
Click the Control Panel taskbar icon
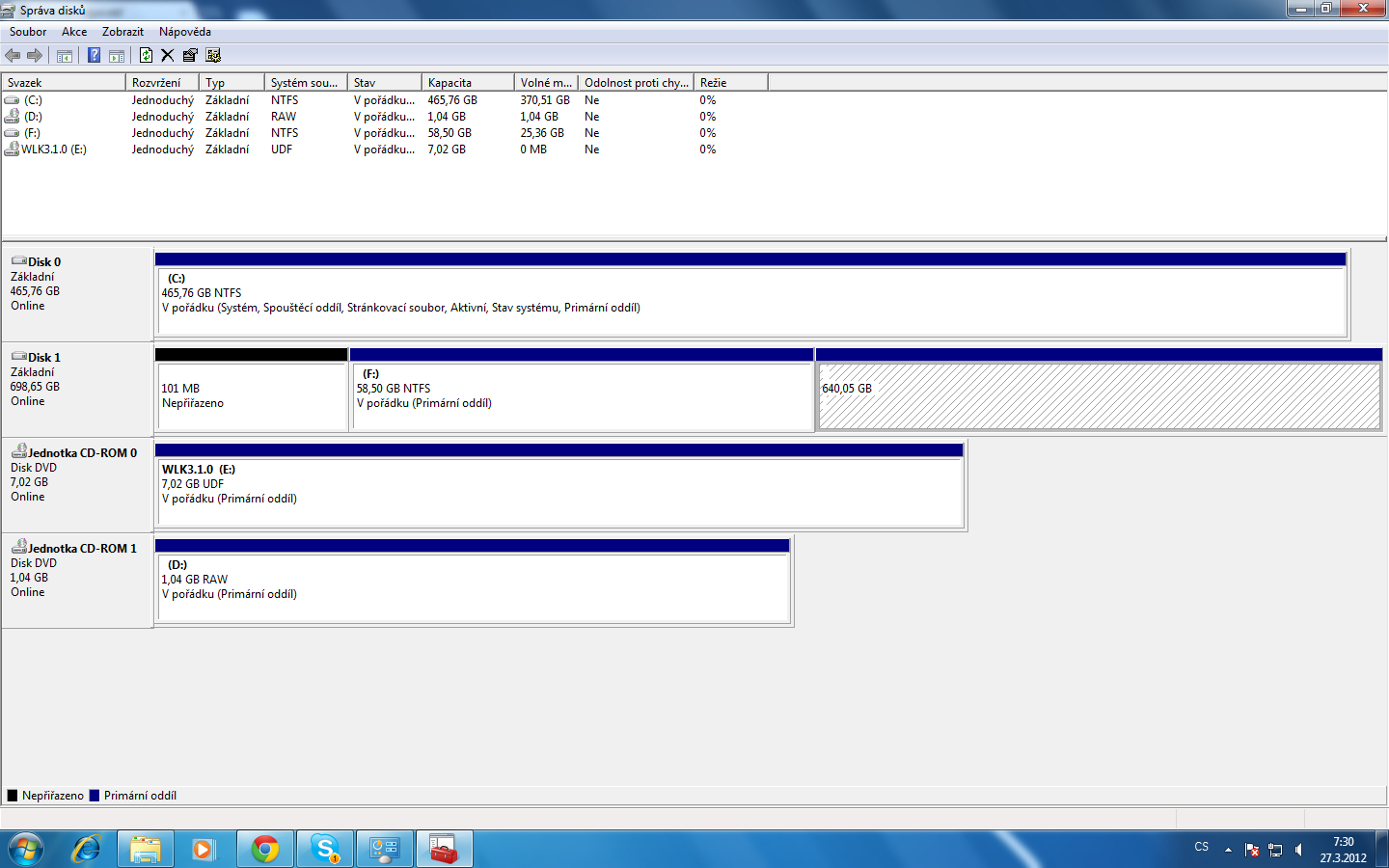[385, 849]
